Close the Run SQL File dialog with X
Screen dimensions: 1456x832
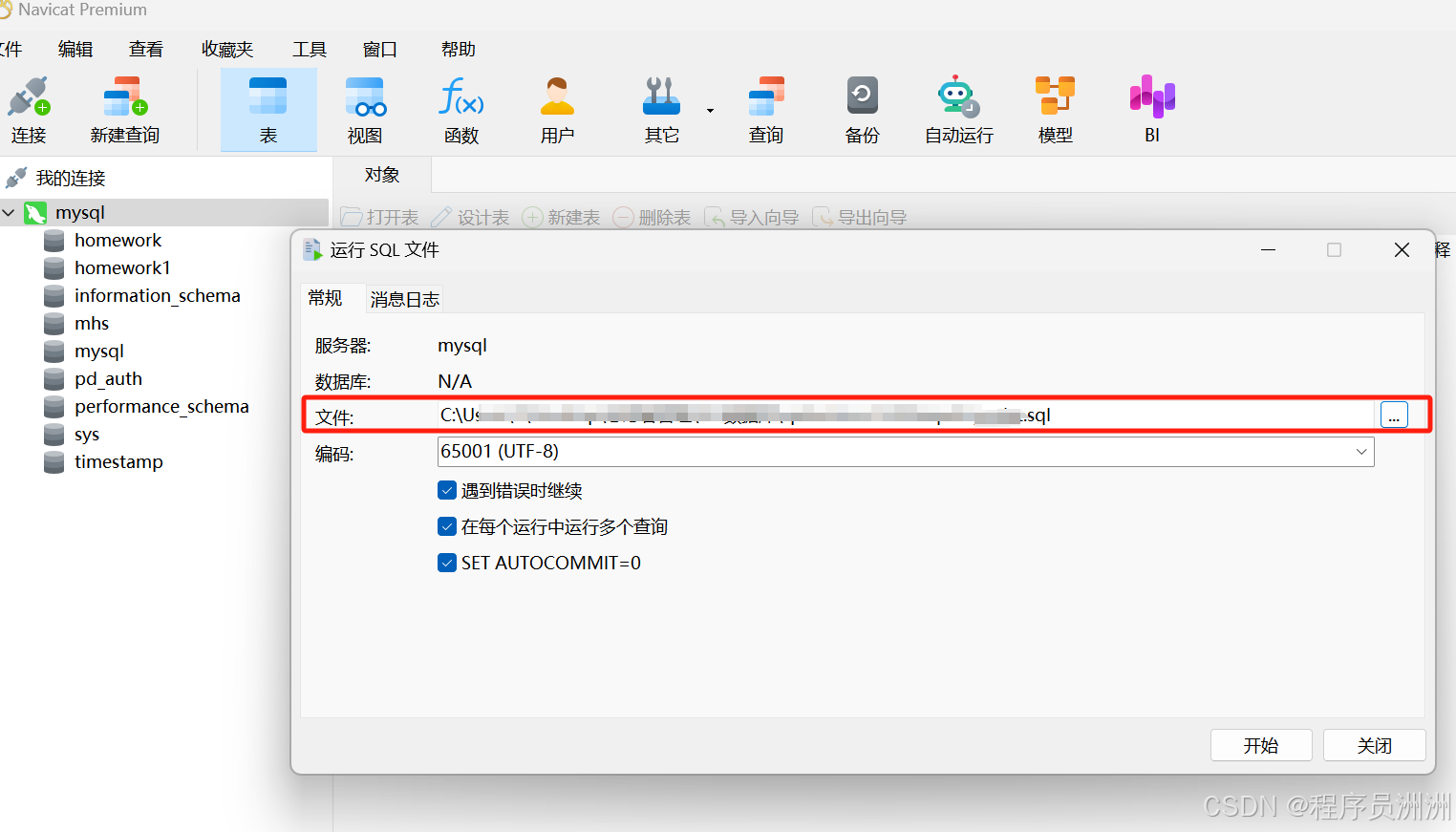pyautogui.click(x=1402, y=250)
